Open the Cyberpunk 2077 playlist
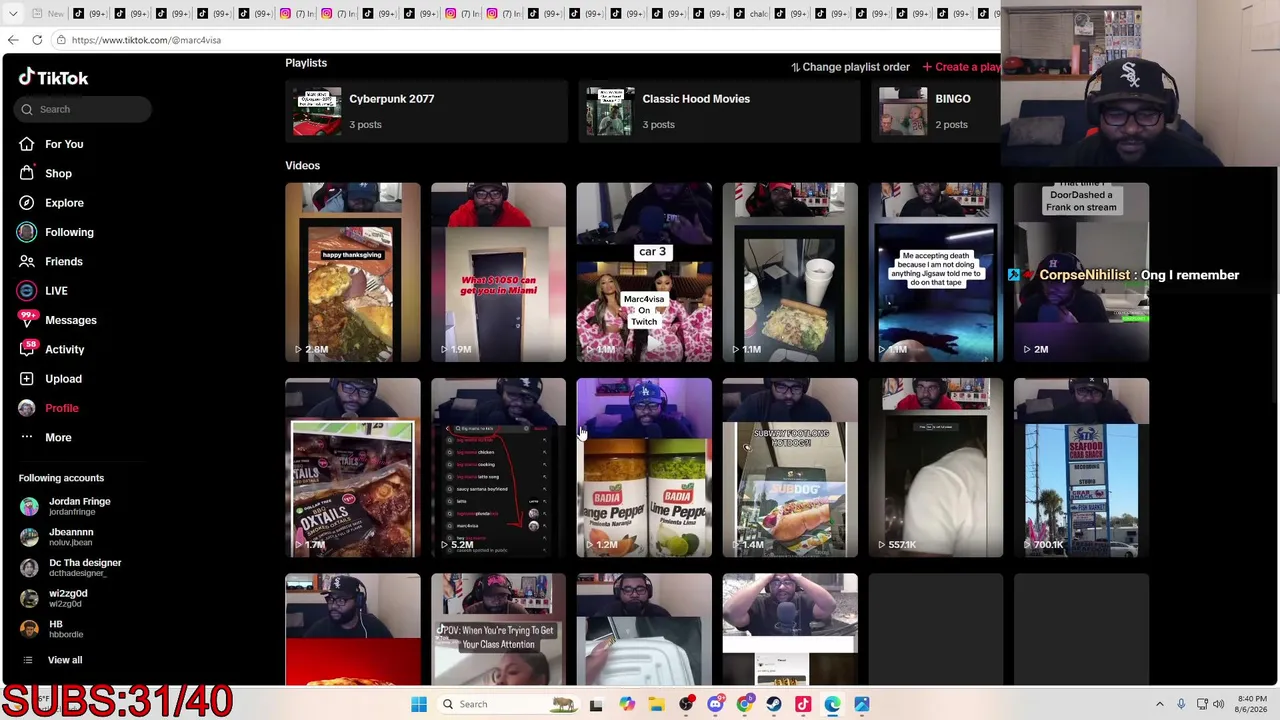The height and width of the screenshot is (720, 1280). 426,111
